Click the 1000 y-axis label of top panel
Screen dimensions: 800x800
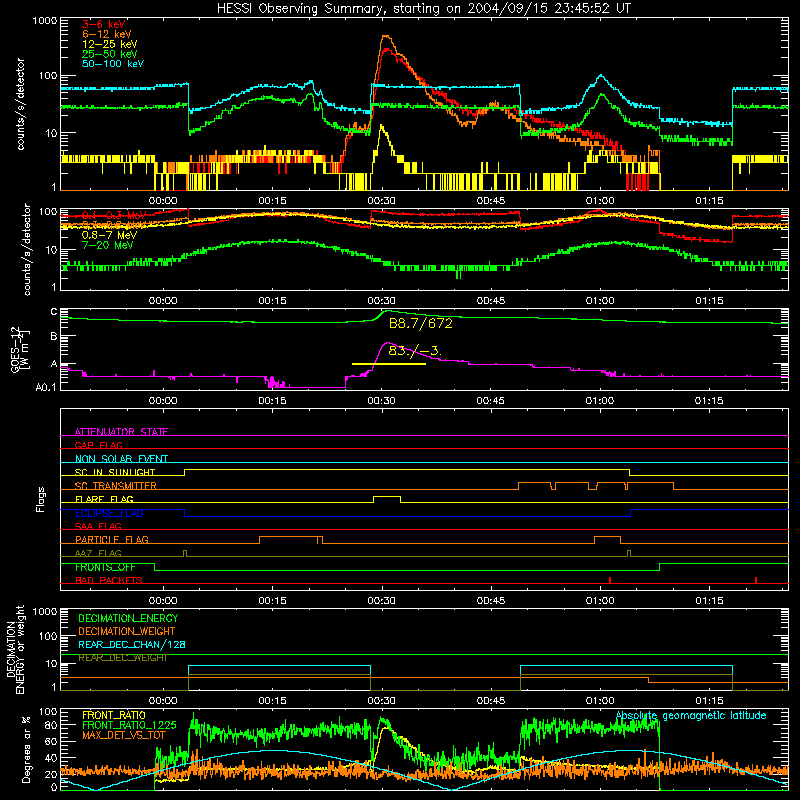44,21
